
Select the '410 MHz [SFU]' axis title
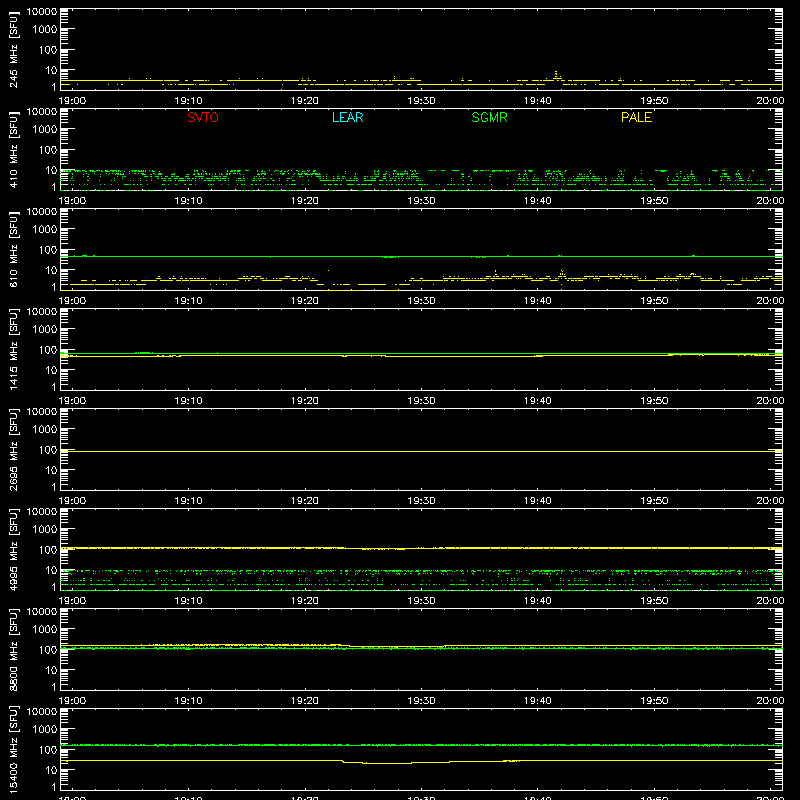click(14, 149)
